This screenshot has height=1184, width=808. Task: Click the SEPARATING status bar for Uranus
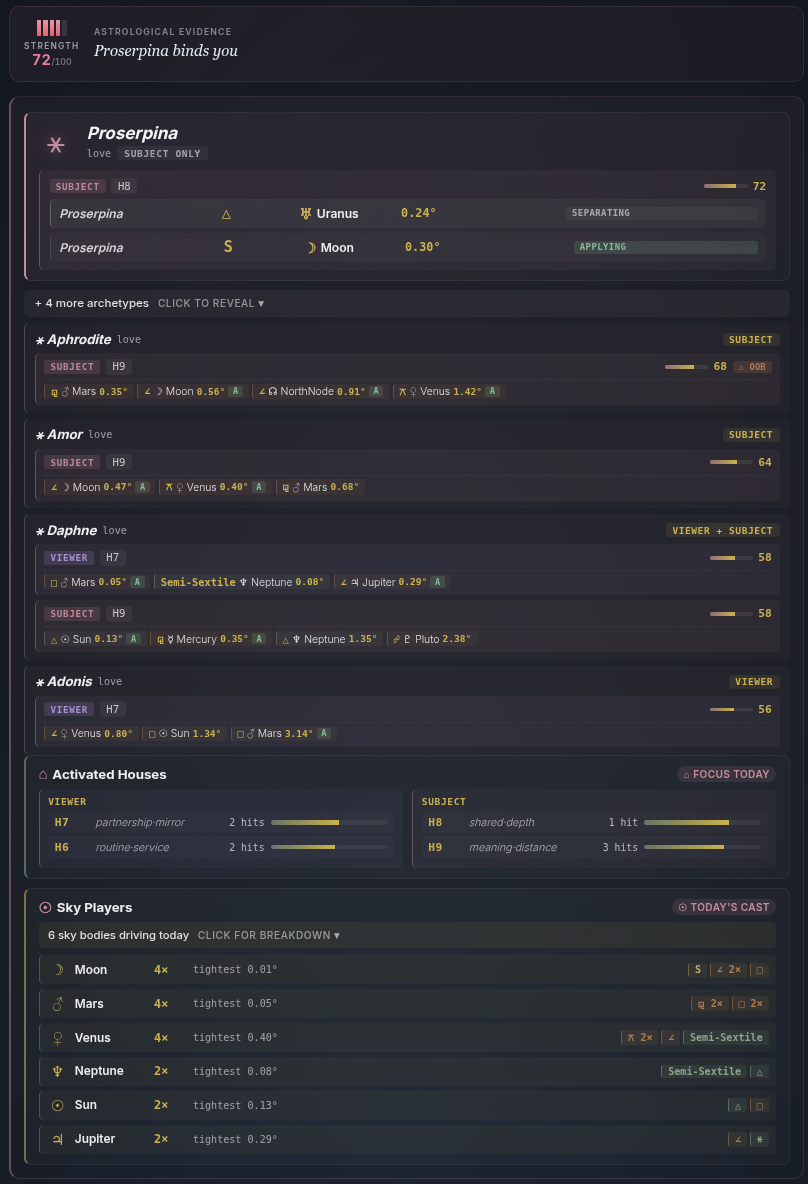click(x=662, y=213)
